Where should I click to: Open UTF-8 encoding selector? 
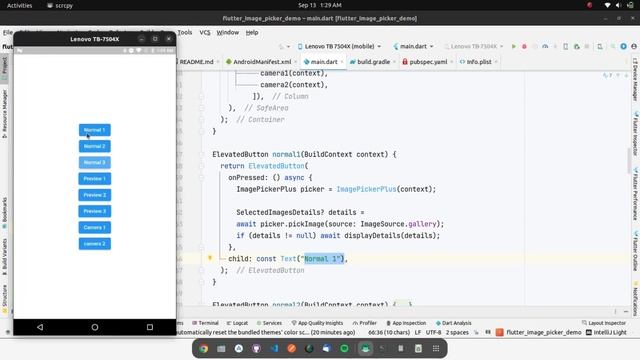coord(433,333)
